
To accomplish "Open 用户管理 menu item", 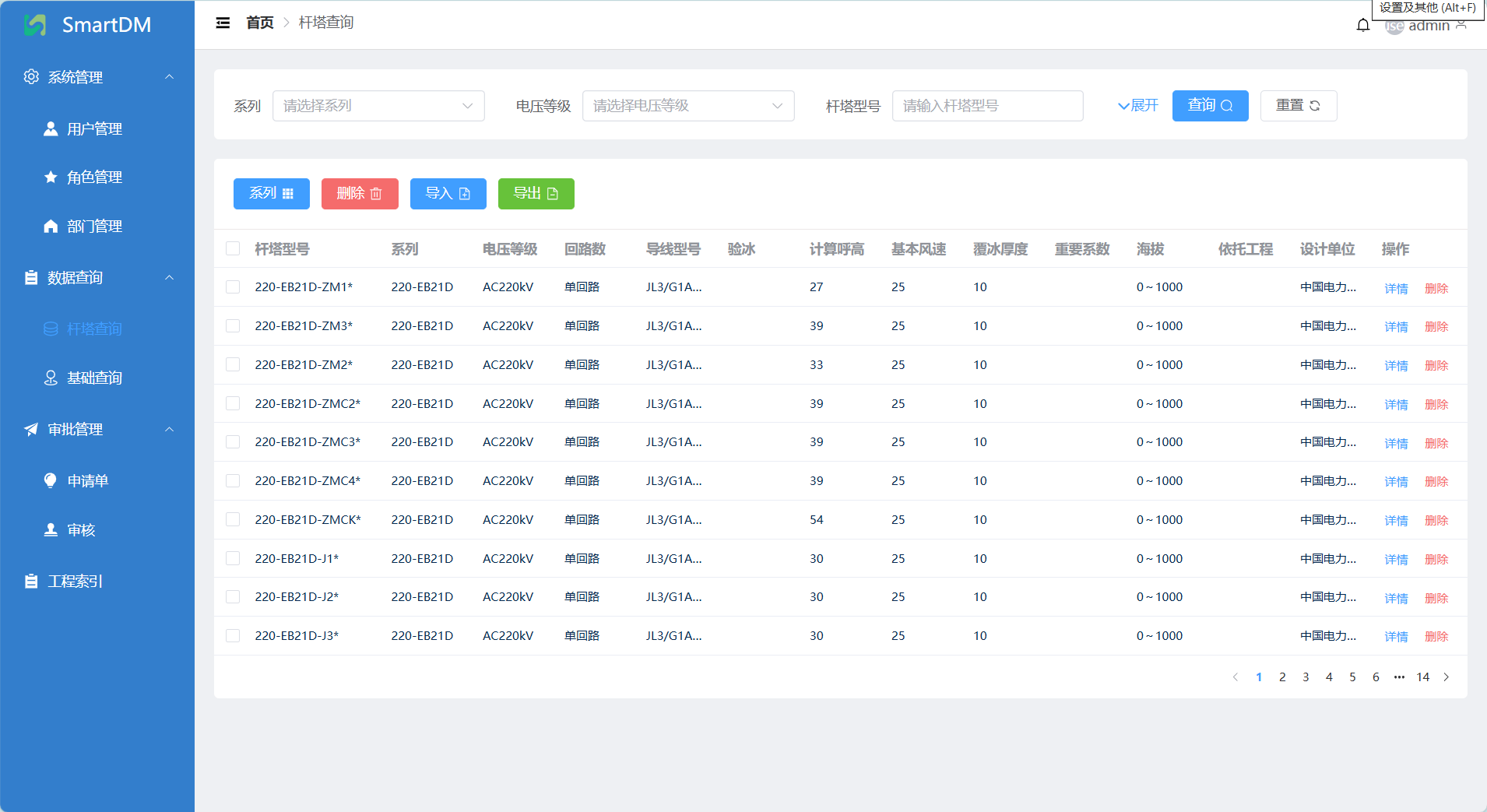I will coord(97,128).
